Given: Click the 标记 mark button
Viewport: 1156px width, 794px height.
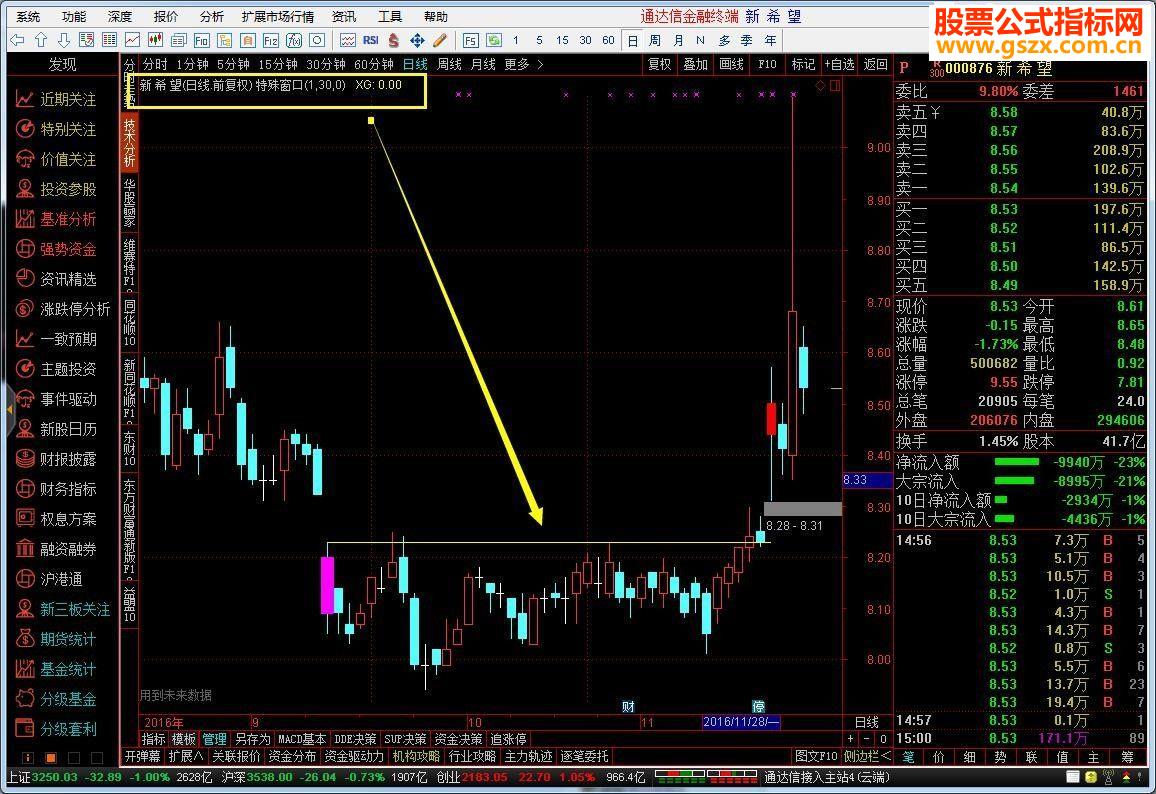Looking at the screenshot, I should pos(803,65).
